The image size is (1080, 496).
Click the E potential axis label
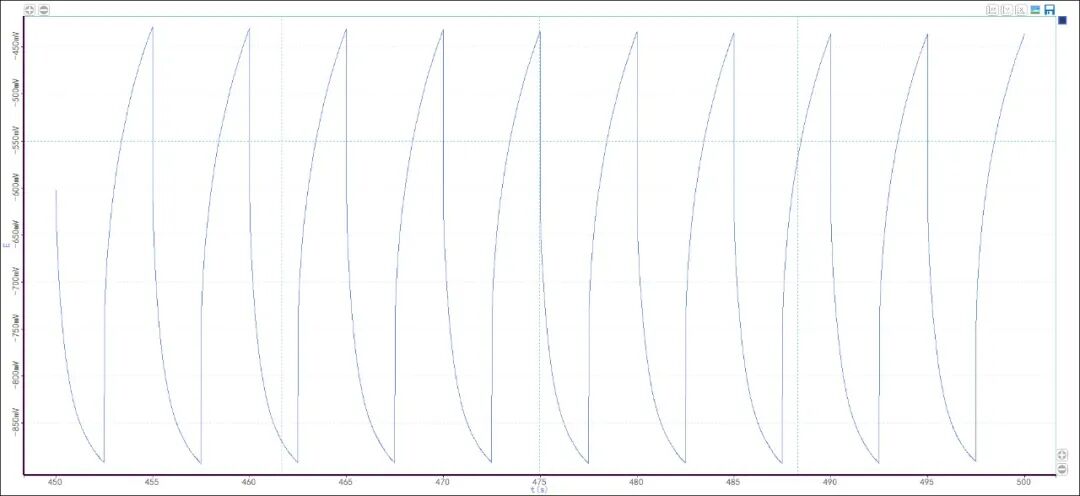(6, 245)
